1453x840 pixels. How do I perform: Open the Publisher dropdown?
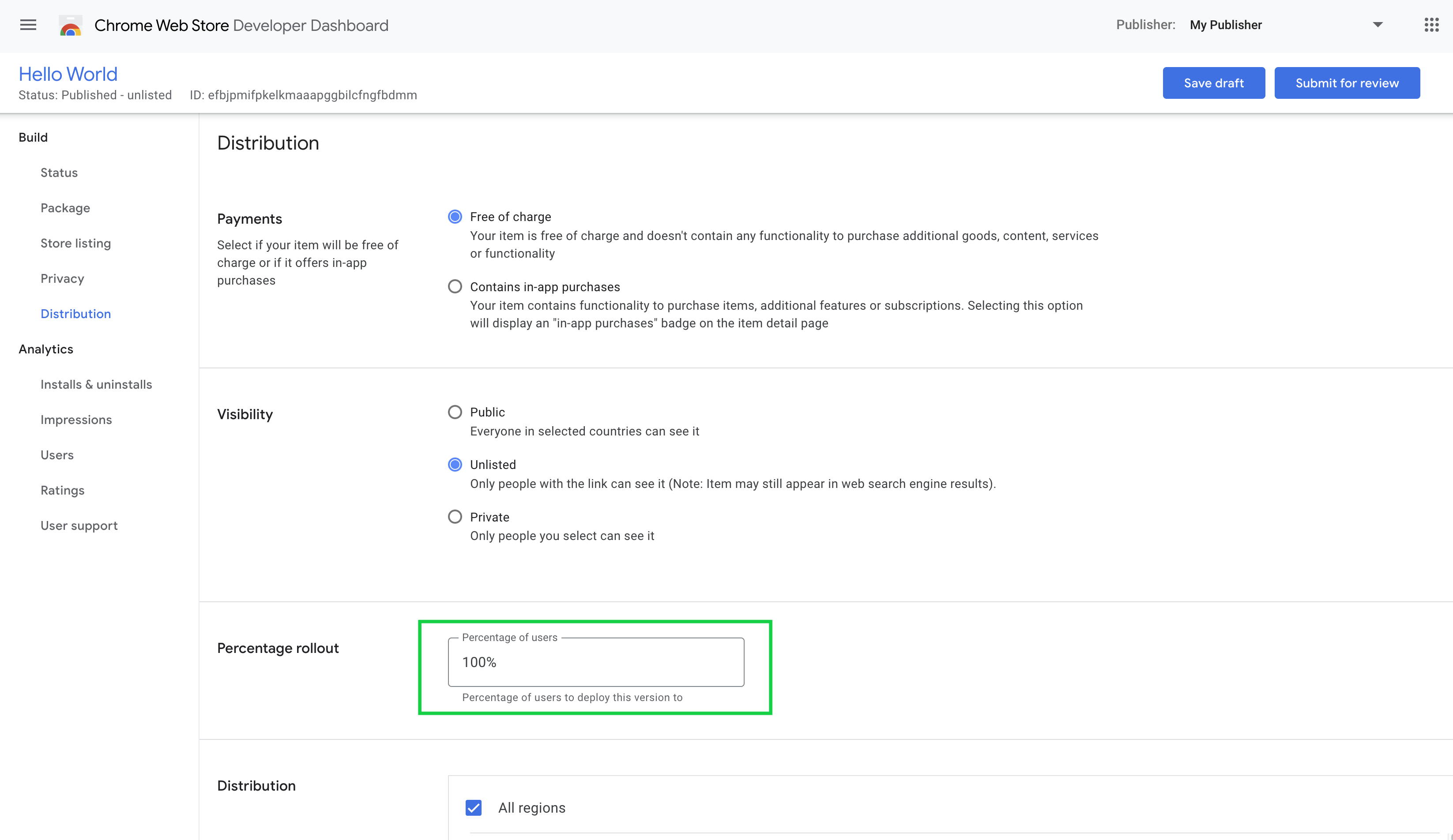pyautogui.click(x=1378, y=25)
